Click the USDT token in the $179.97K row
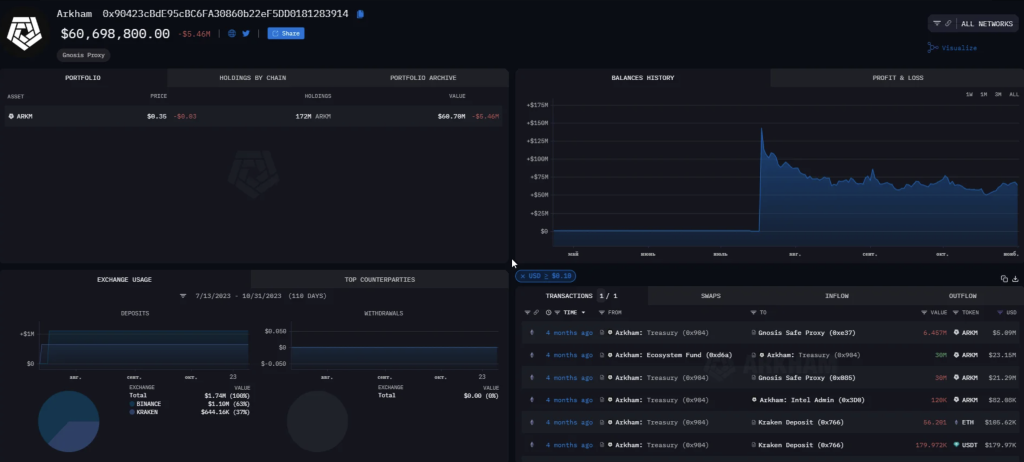The height and width of the screenshot is (462, 1024). click(x=965, y=445)
